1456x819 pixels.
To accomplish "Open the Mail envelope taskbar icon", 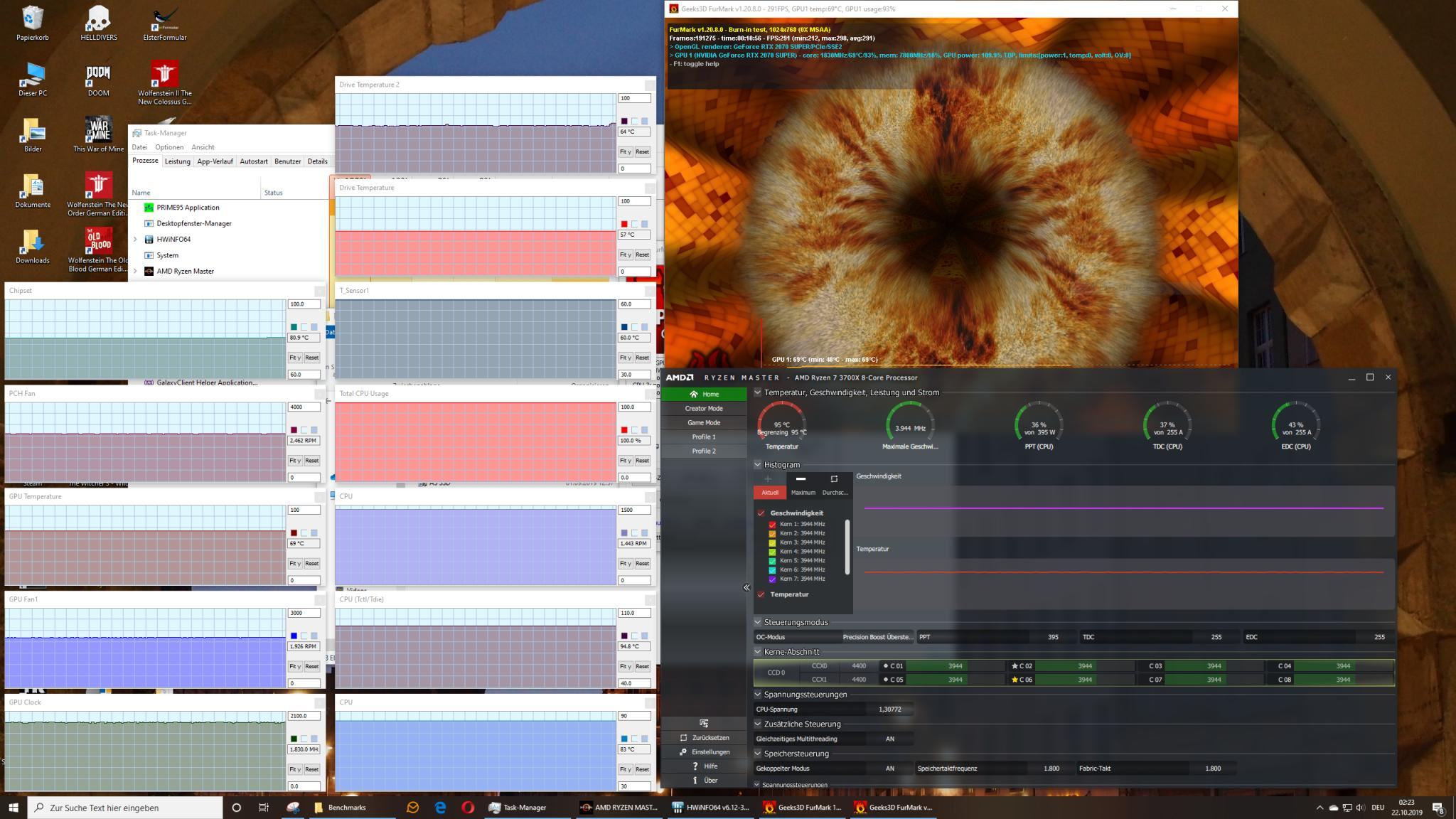I will tap(412, 808).
